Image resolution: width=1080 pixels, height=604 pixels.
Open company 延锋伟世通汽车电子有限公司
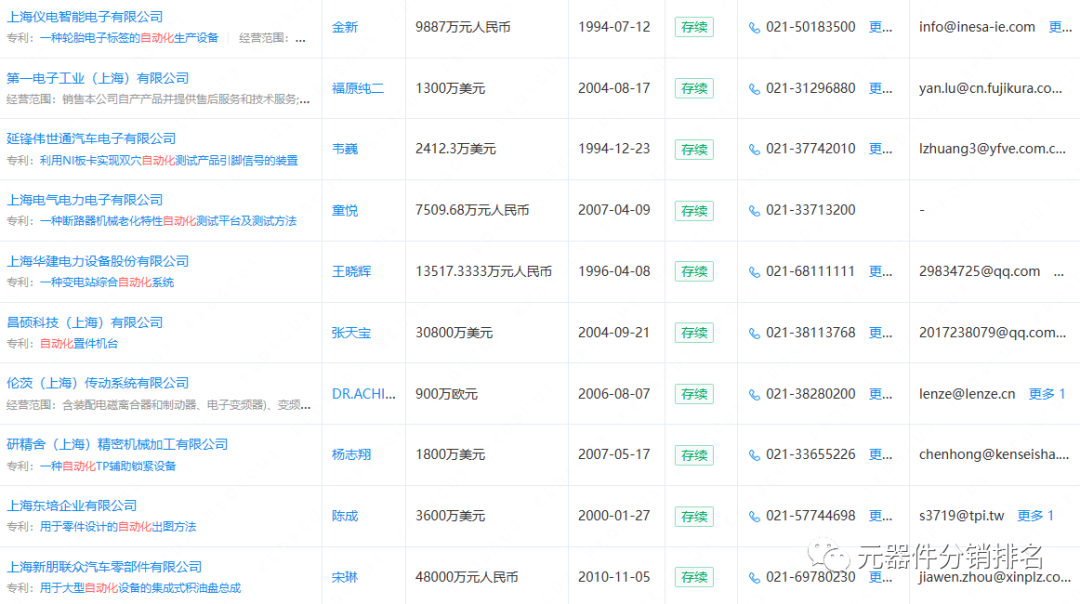click(91, 138)
